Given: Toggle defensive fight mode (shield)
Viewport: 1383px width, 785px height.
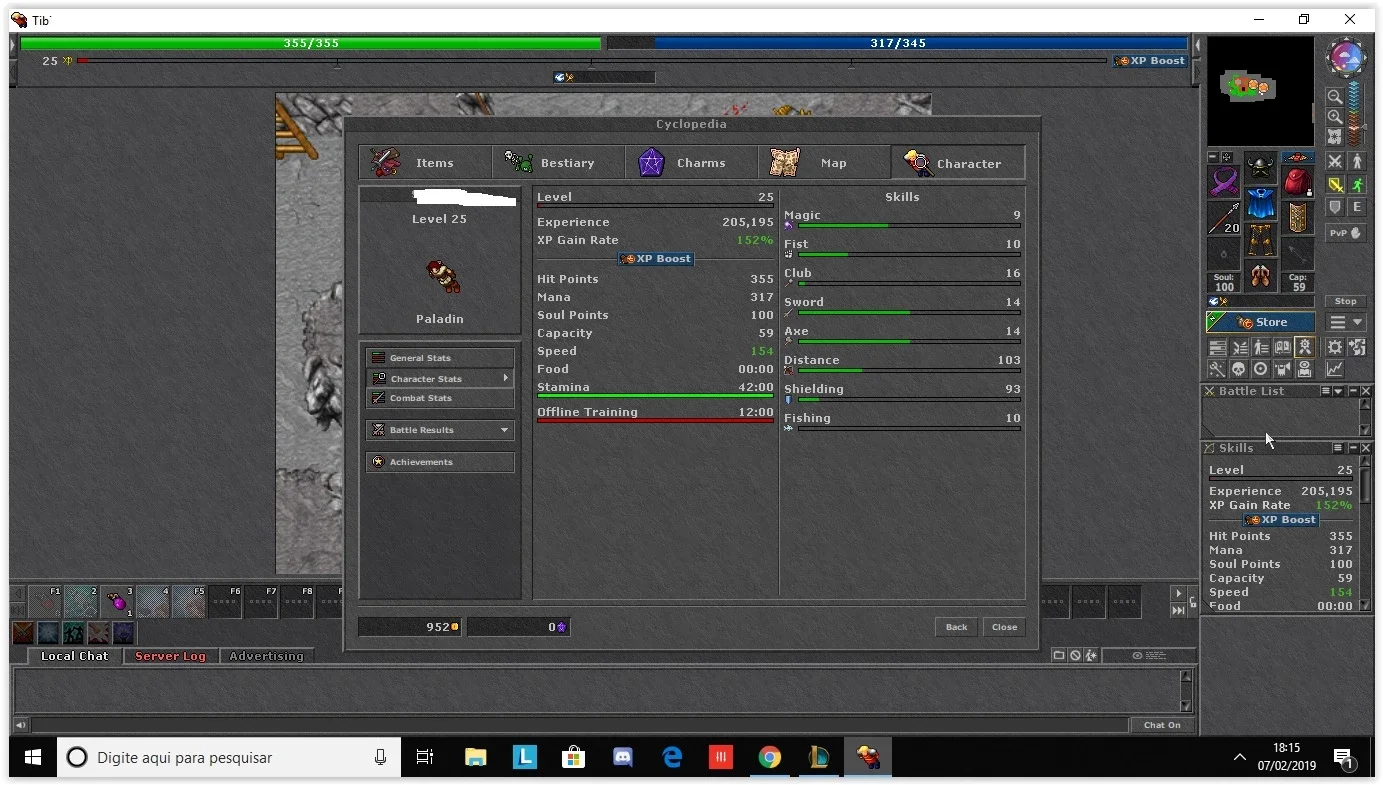Looking at the screenshot, I should point(1335,207).
